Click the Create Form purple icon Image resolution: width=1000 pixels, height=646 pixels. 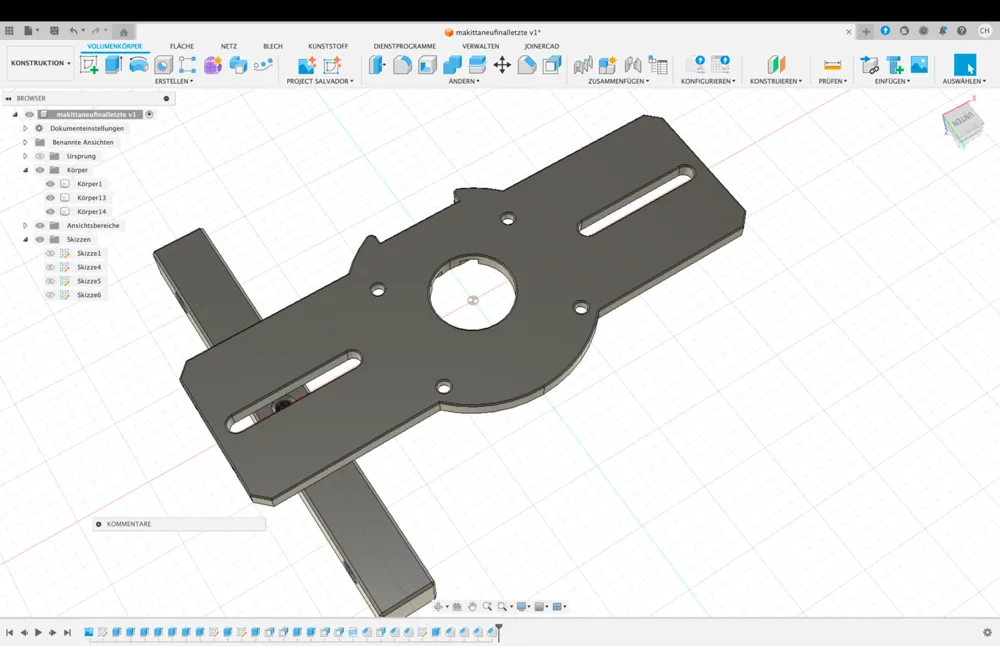[x=213, y=64]
